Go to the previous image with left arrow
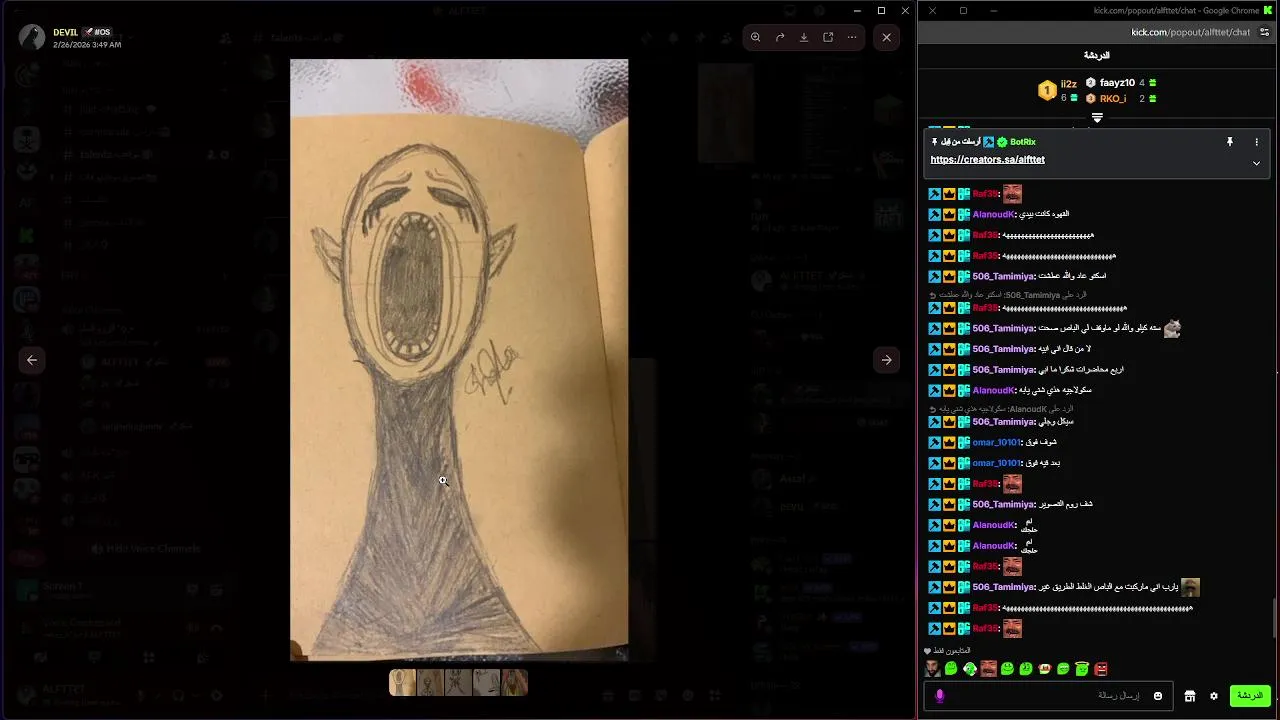1280x720 pixels. [x=32, y=360]
